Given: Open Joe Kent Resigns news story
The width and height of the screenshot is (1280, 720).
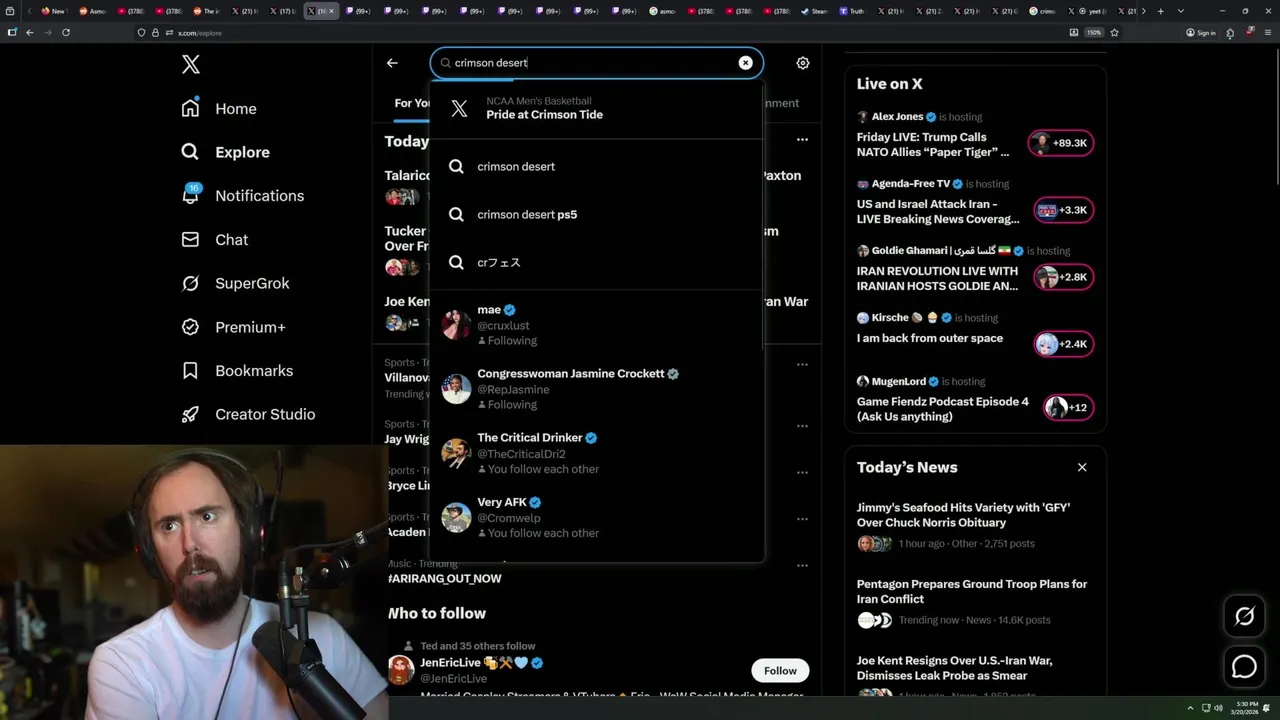Looking at the screenshot, I should (x=954, y=668).
